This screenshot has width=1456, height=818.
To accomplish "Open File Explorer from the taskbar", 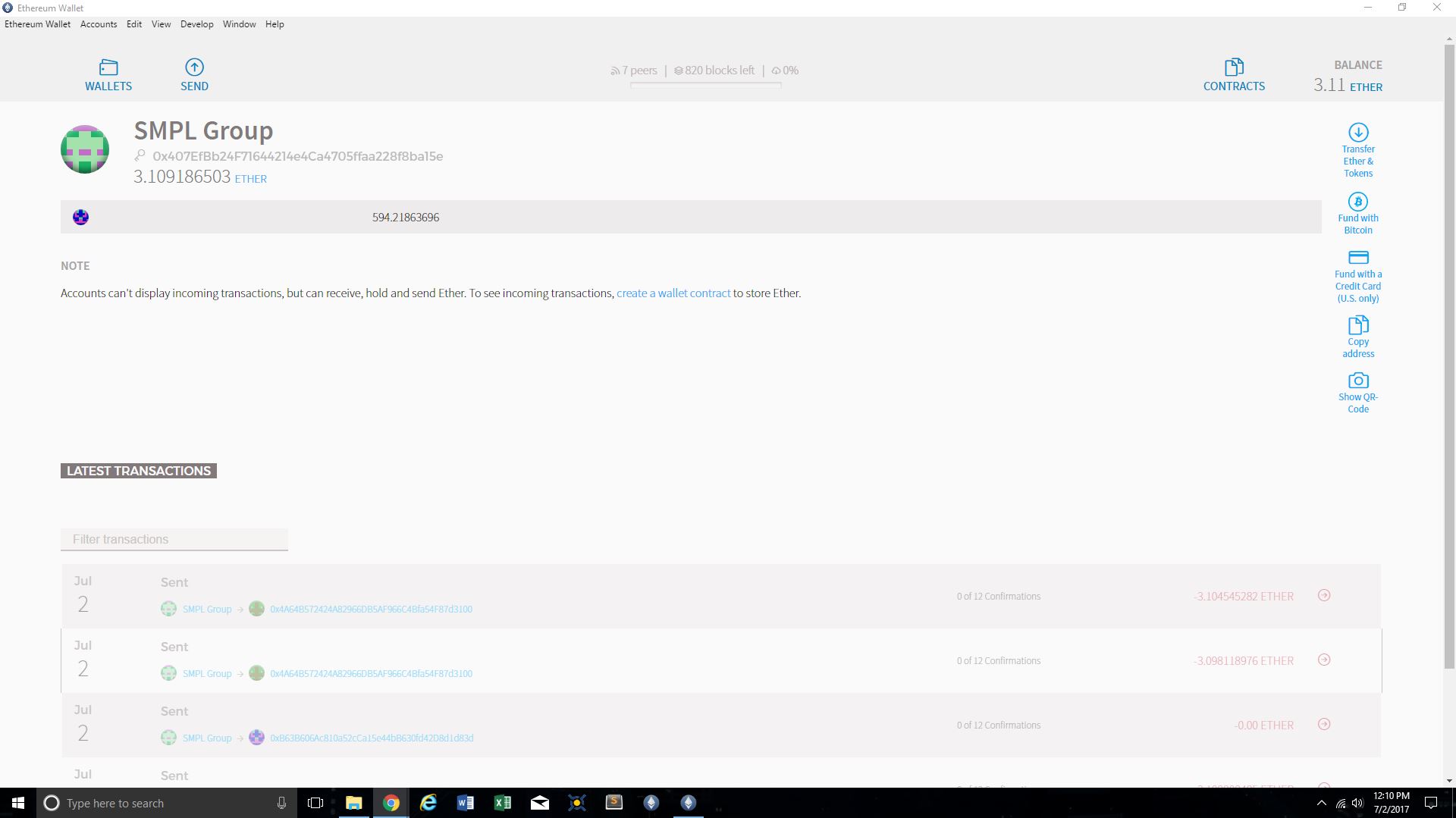I will [x=354, y=803].
